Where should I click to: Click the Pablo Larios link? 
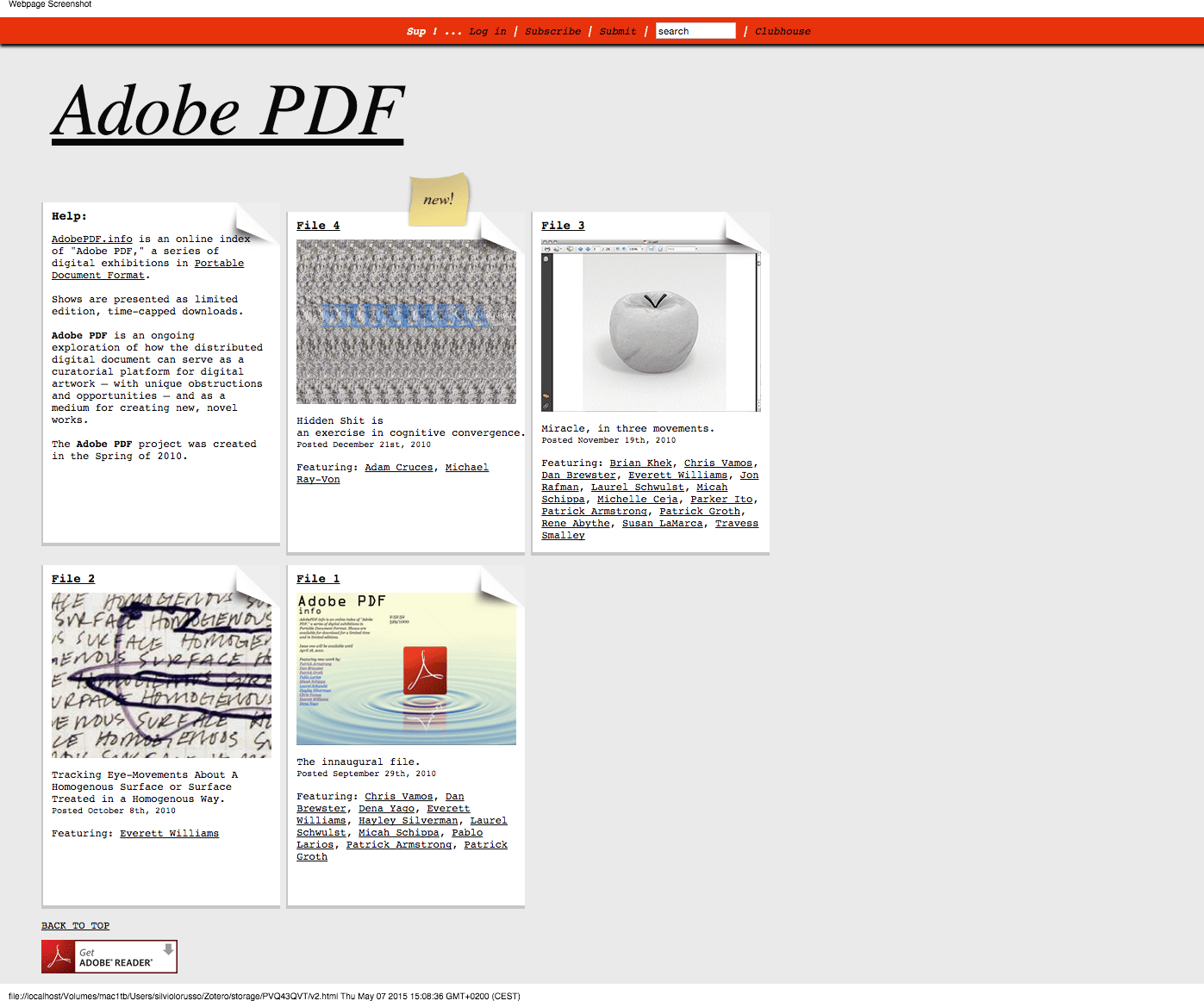pyautogui.click(x=390, y=839)
